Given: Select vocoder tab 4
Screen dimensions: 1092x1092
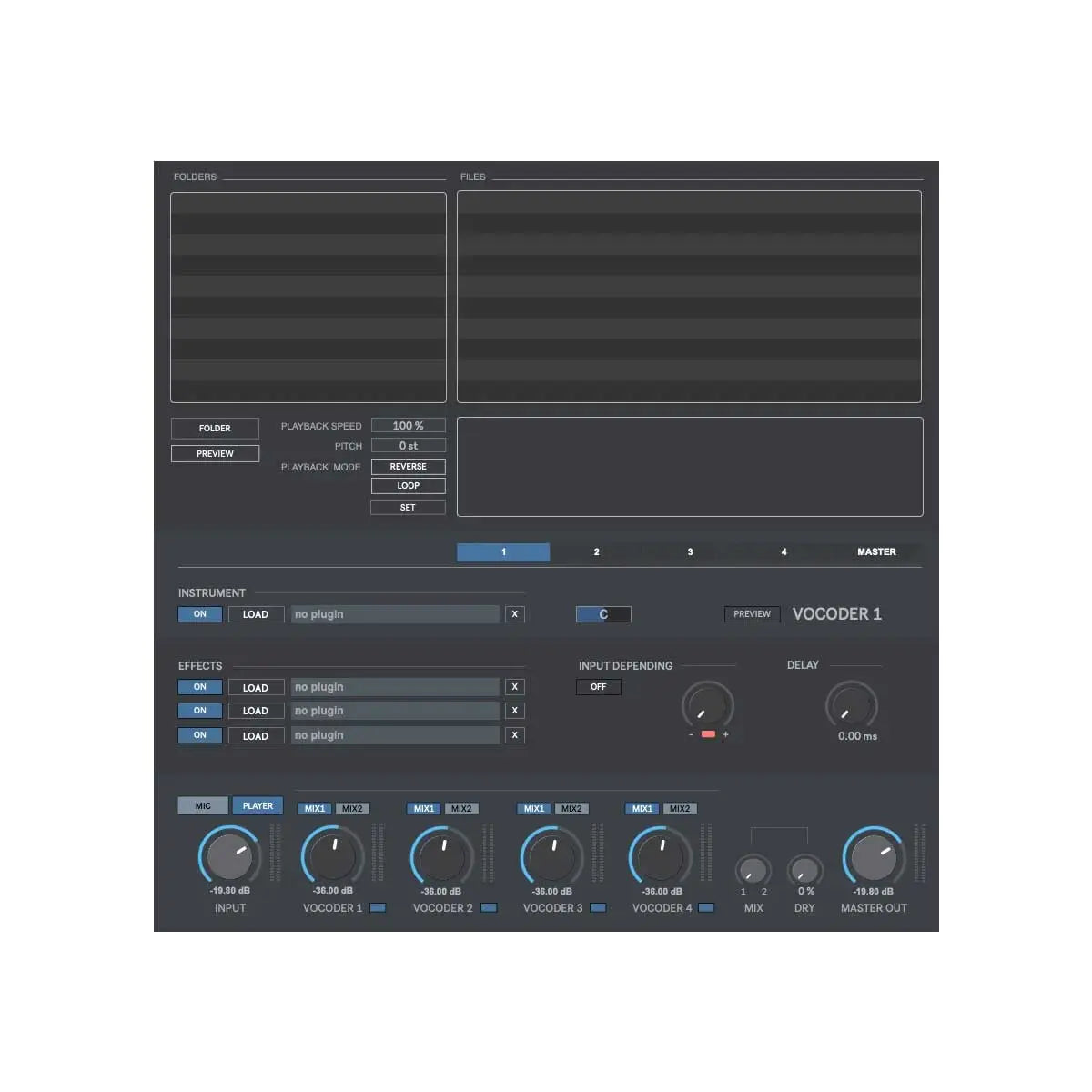Looking at the screenshot, I should [x=784, y=551].
